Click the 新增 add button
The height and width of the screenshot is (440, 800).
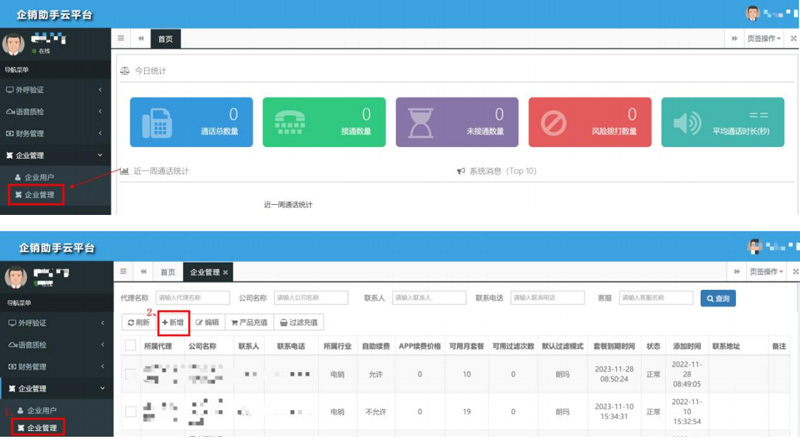(x=173, y=323)
